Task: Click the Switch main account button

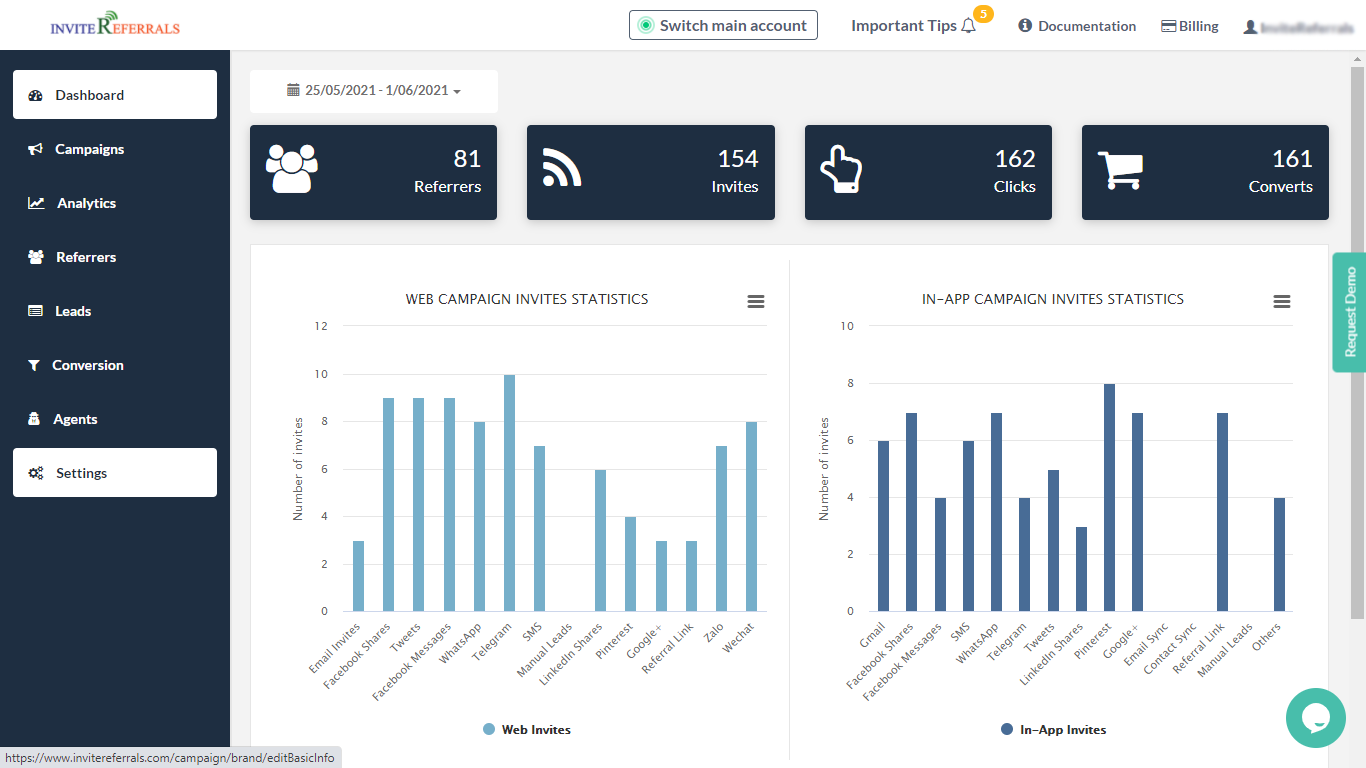Action: tap(723, 26)
